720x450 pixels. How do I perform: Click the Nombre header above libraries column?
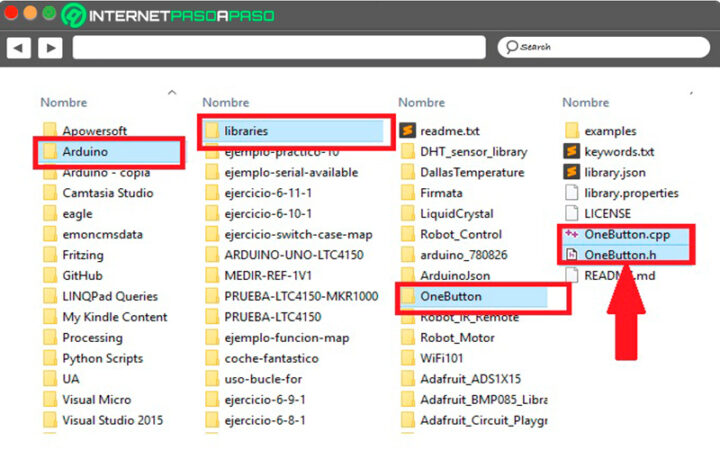(x=225, y=102)
